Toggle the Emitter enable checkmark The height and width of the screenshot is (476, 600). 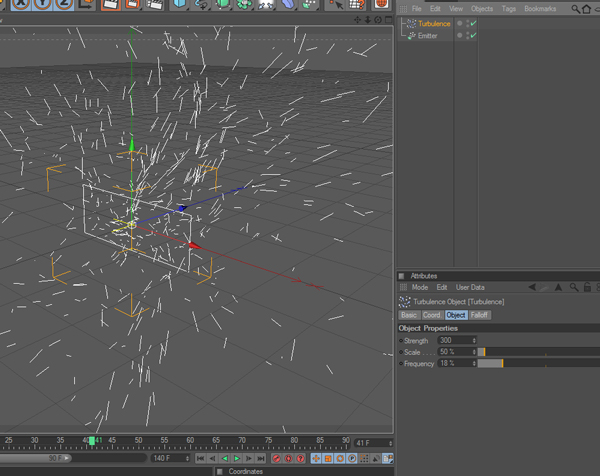(x=473, y=36)
